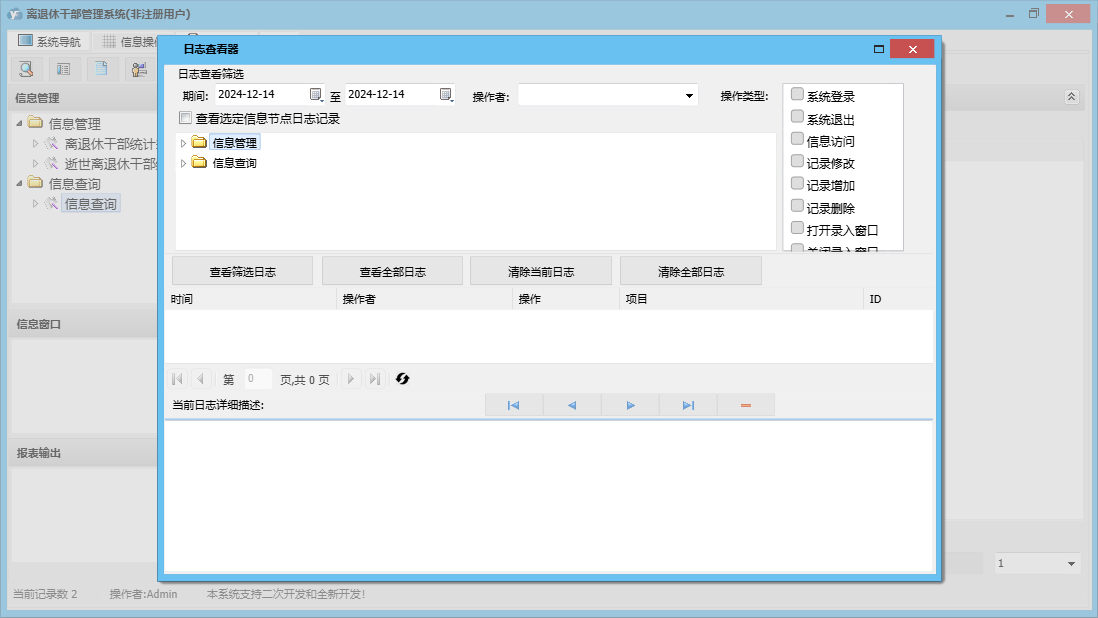
Task: Click the 项目 column header
Action: [x=742, y=299]
